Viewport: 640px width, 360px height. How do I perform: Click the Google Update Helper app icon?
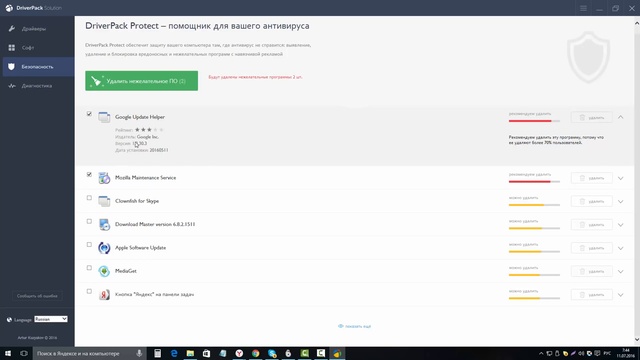point(104,117)
